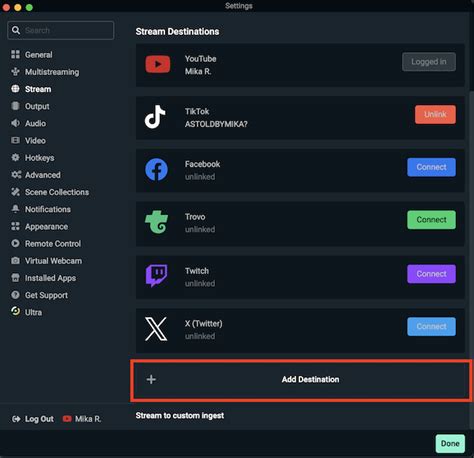Click the X (Twitter) logo
Image resolution: width=474 pixels, height=458 pixels.
(x=156, y=329)
